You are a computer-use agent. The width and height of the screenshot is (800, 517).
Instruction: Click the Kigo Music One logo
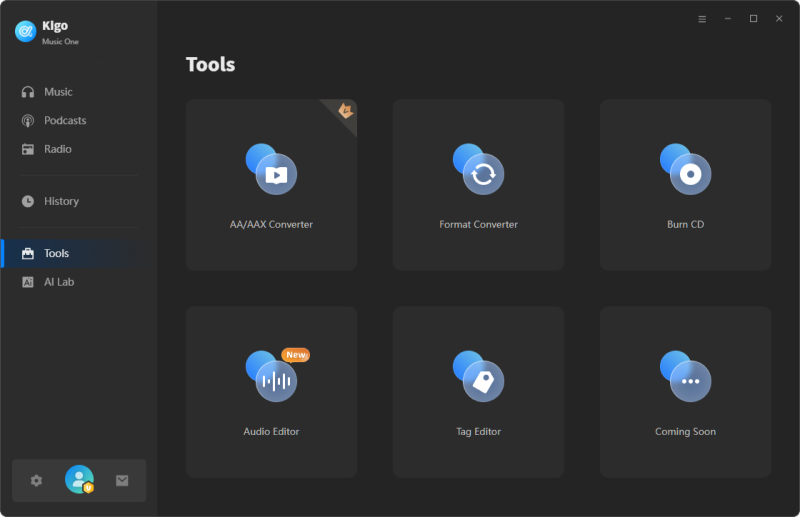26,32
